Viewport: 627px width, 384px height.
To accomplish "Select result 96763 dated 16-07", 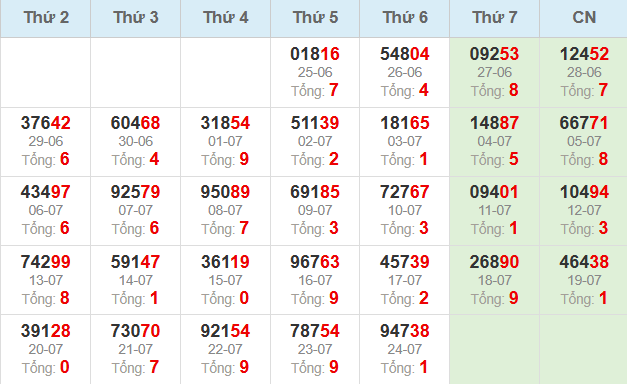I will point(315,262).
